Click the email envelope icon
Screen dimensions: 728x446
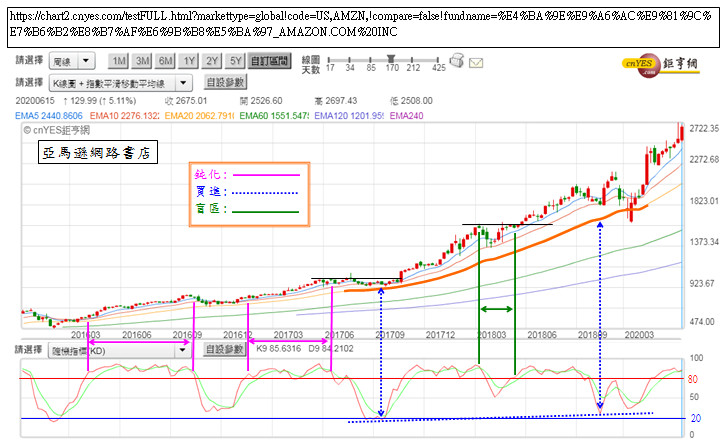pyautogui.click(x=476, y=63)
